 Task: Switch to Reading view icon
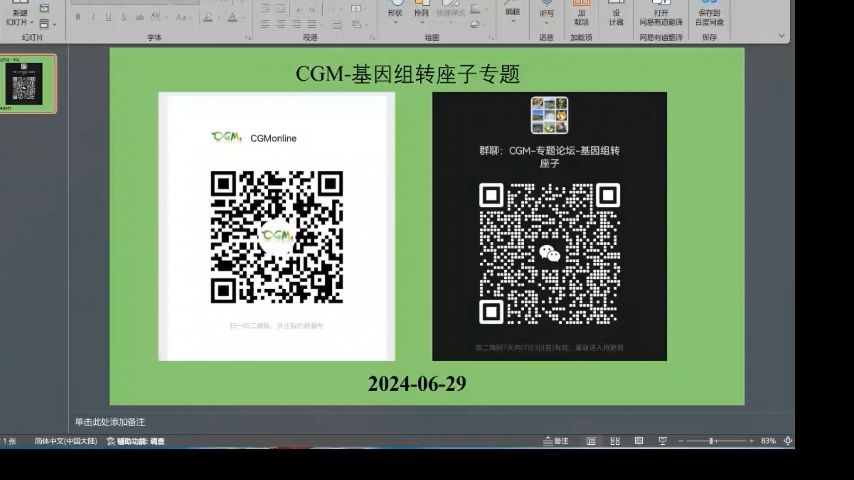pos(639,441)
